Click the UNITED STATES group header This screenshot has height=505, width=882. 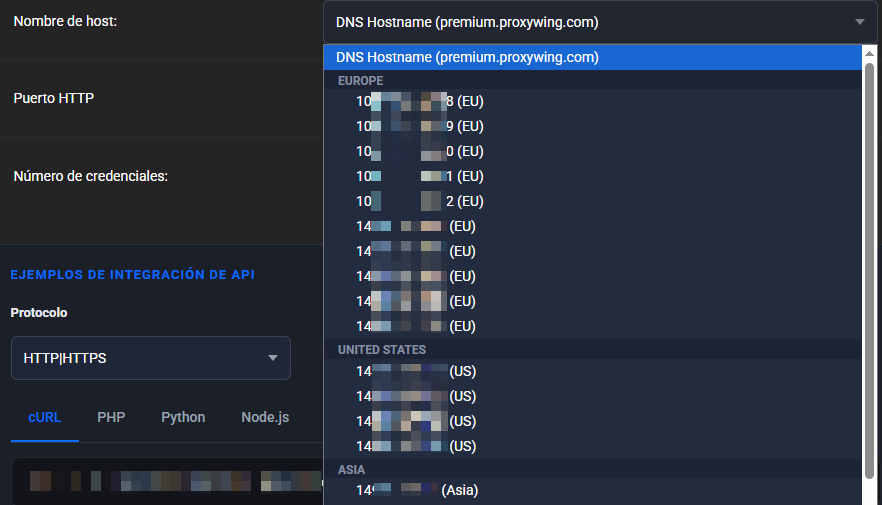point(382,350)
